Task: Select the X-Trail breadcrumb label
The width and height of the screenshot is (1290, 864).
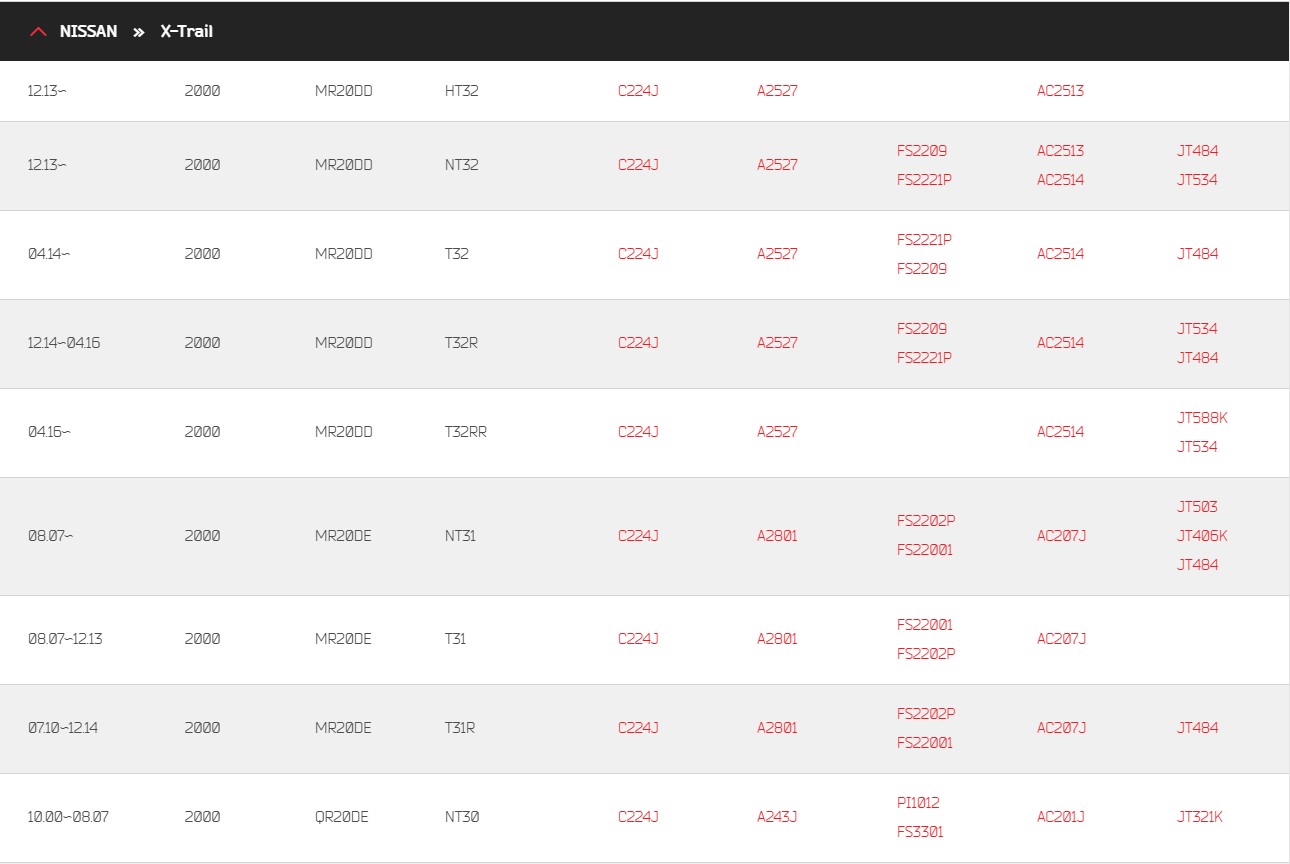Action: click(187, 32)
